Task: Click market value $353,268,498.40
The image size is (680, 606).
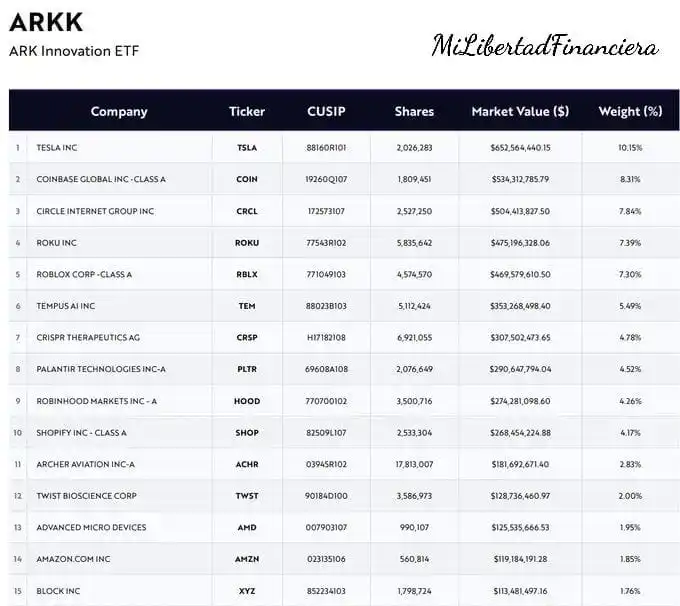Action: 520,306
